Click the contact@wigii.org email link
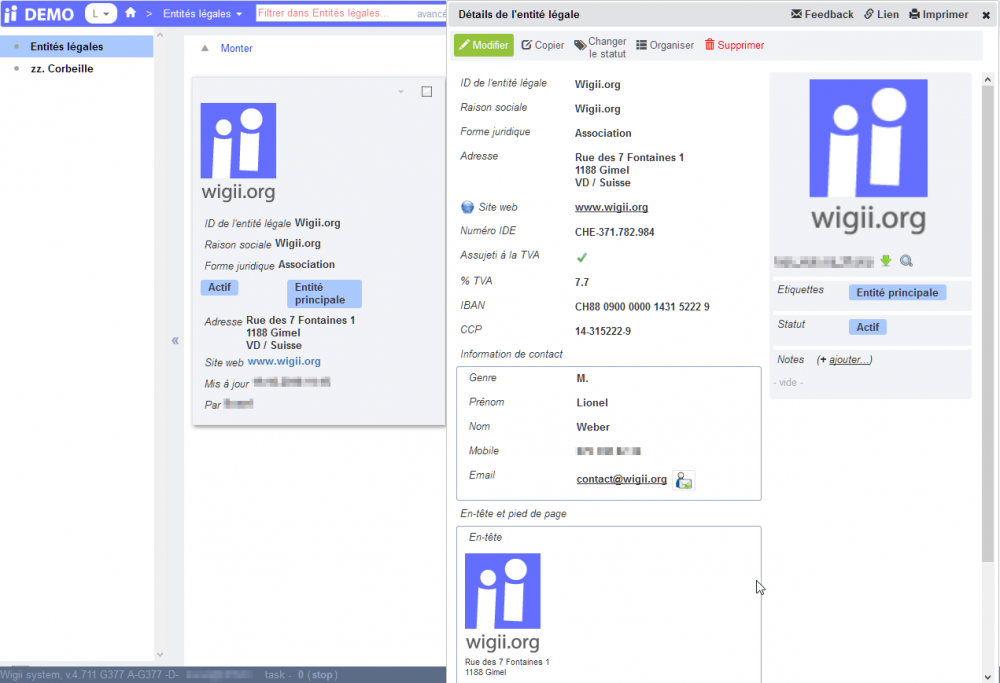This screenshot has height=683, width=1000. click(x=621, y=479)
